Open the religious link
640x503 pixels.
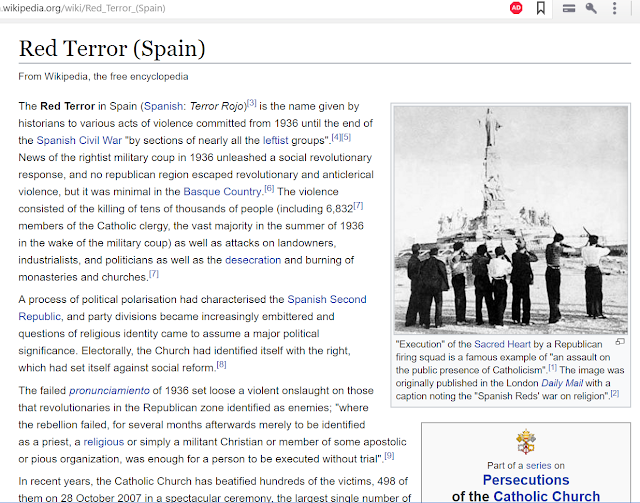[104, 442]
